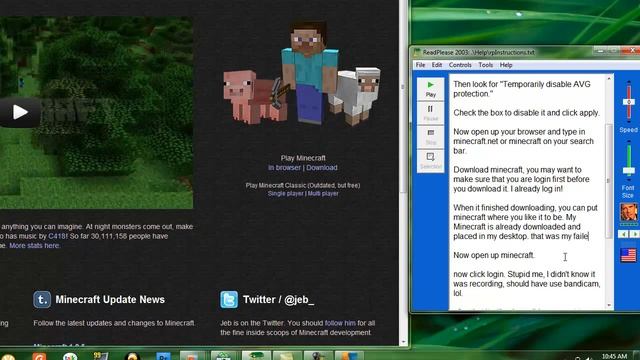The width and height of the screenshot is (640, 360).
Task: Click the 'More stats here' link
Action: click(34, 246)
